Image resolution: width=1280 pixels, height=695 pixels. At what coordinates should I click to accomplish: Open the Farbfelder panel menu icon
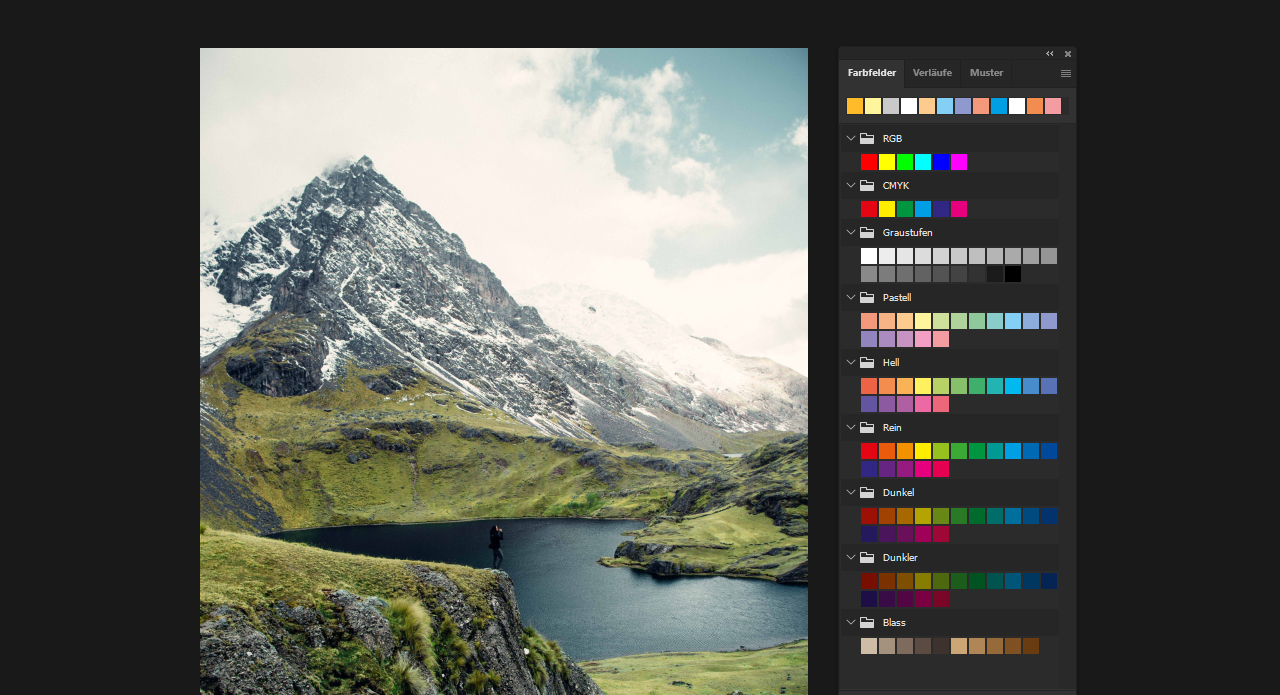(x=1066, y=73)
